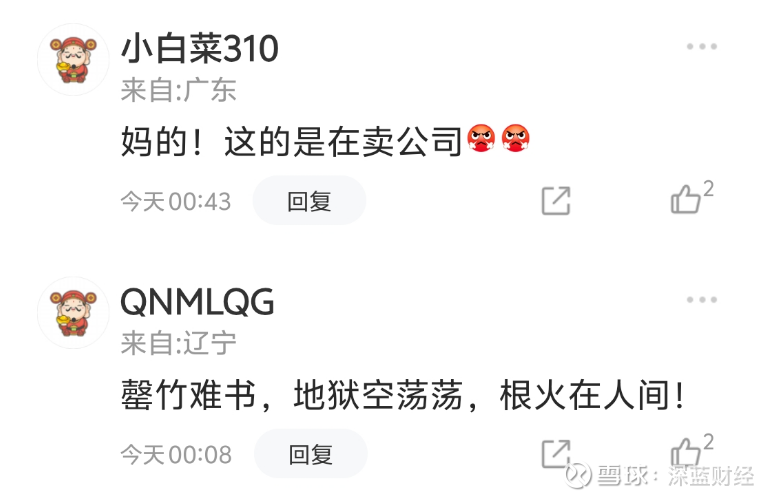The height and width of the screenshot is (500, 777).
Task: Open the username QNMLQG
Action: pos(197,302)
